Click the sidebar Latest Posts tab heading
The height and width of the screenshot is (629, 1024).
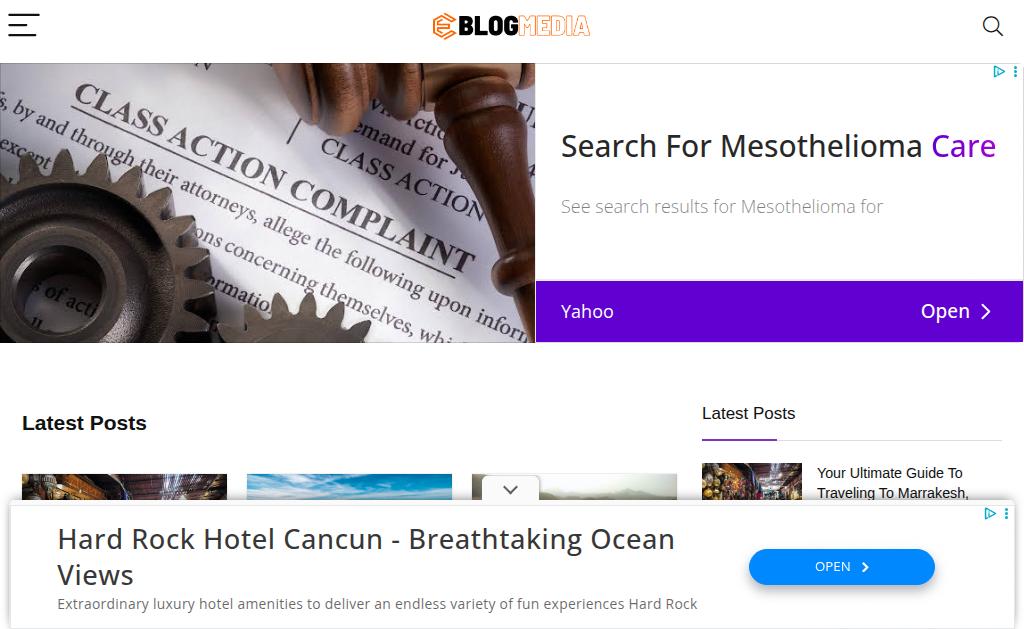click(748, 413)
